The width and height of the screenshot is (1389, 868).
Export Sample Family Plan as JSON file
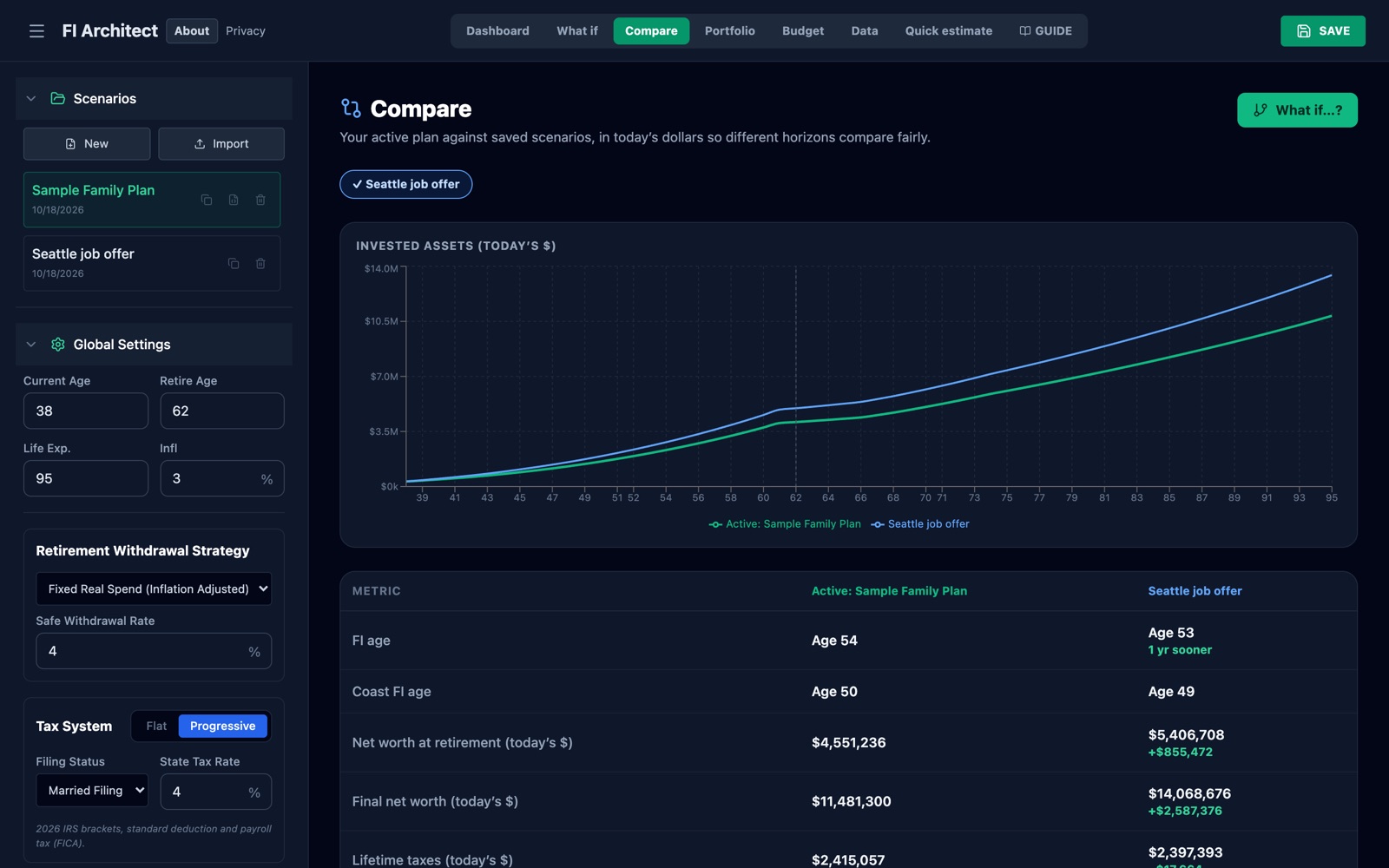point(234,200)
